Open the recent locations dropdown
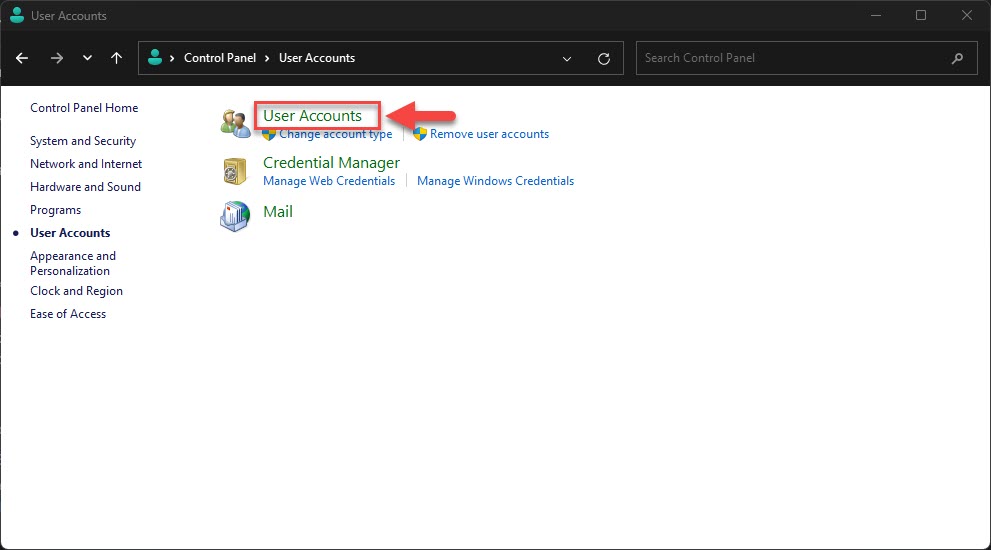This screenshot has width=991, height=550. [88, 58]
